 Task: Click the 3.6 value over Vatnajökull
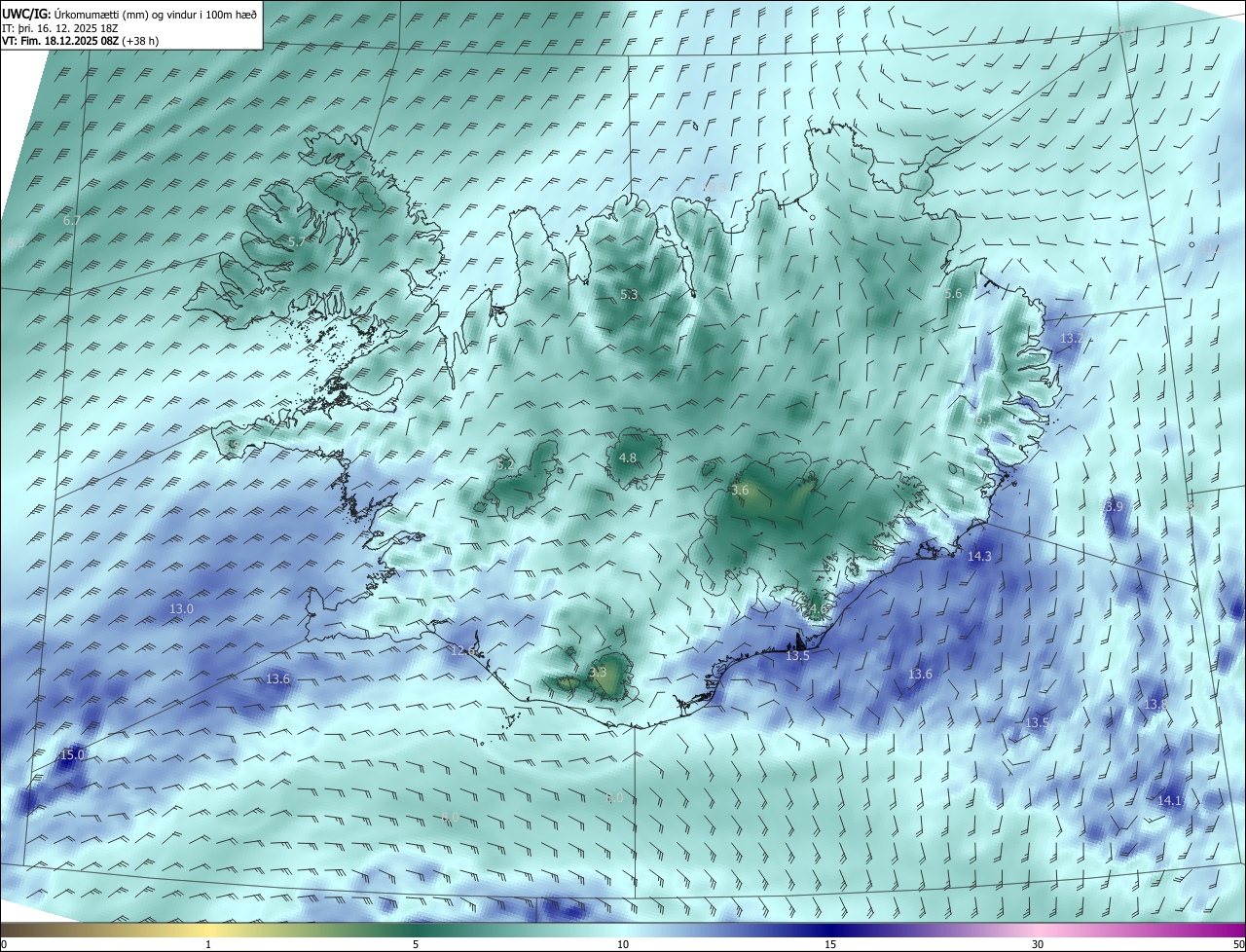[740, 491]
